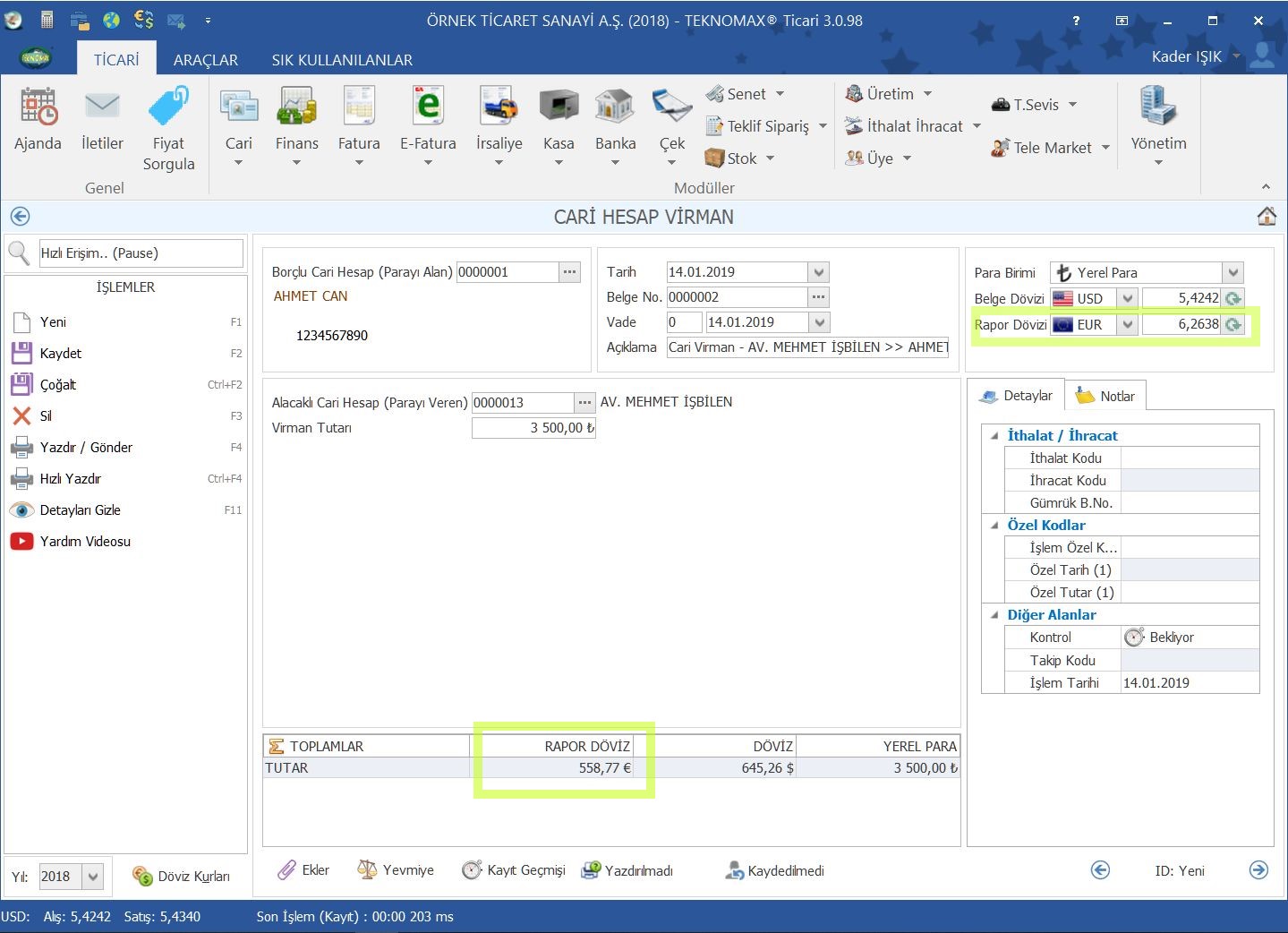
Task: Click the Fiyat Sorgula price tag icon
Action: tap(168, 107)
